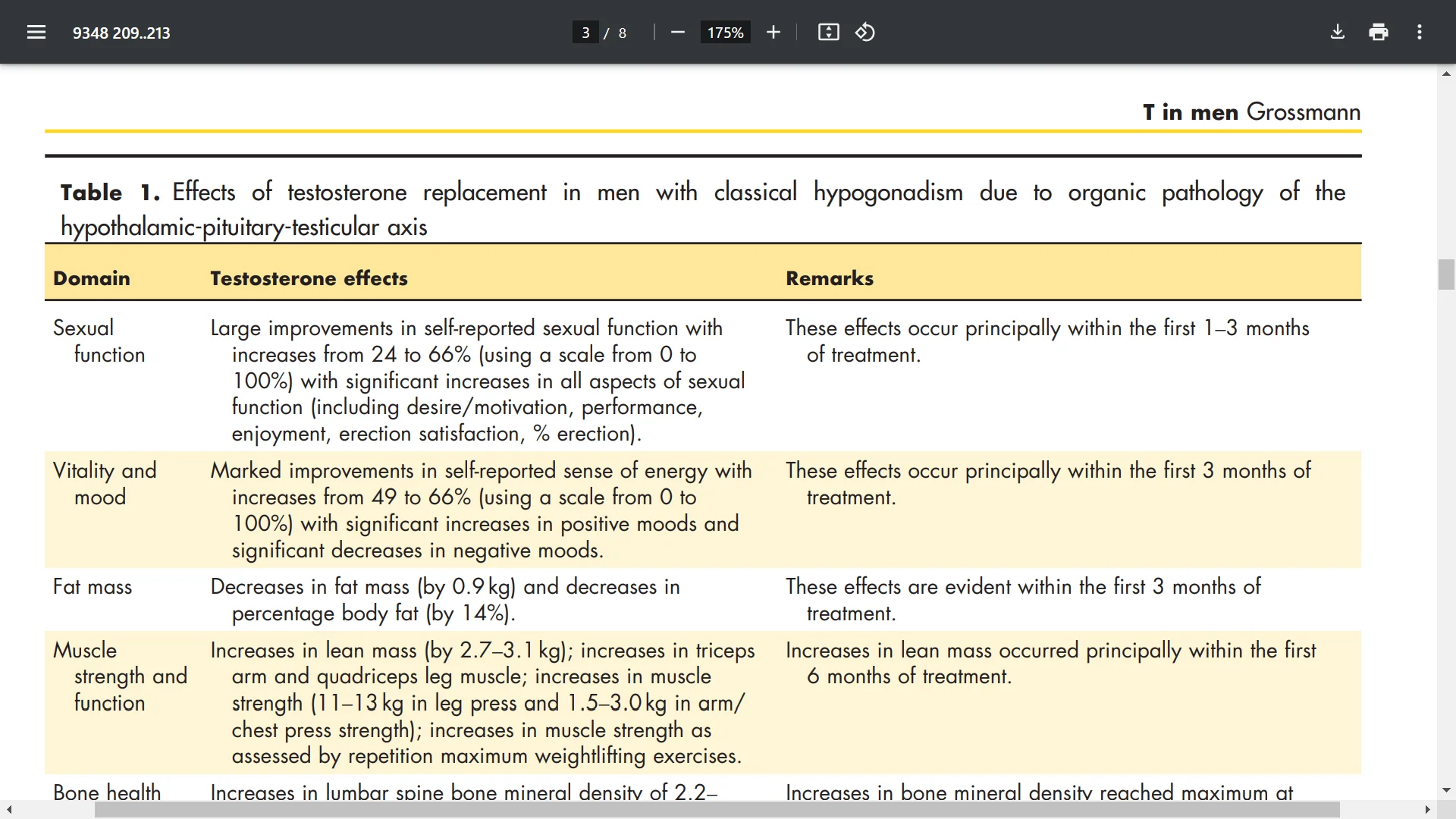This screenshot has height=819, width=1456.
Task: Click 'Muscle strength and function' domain cell
Action: click(x=120, y=676)
